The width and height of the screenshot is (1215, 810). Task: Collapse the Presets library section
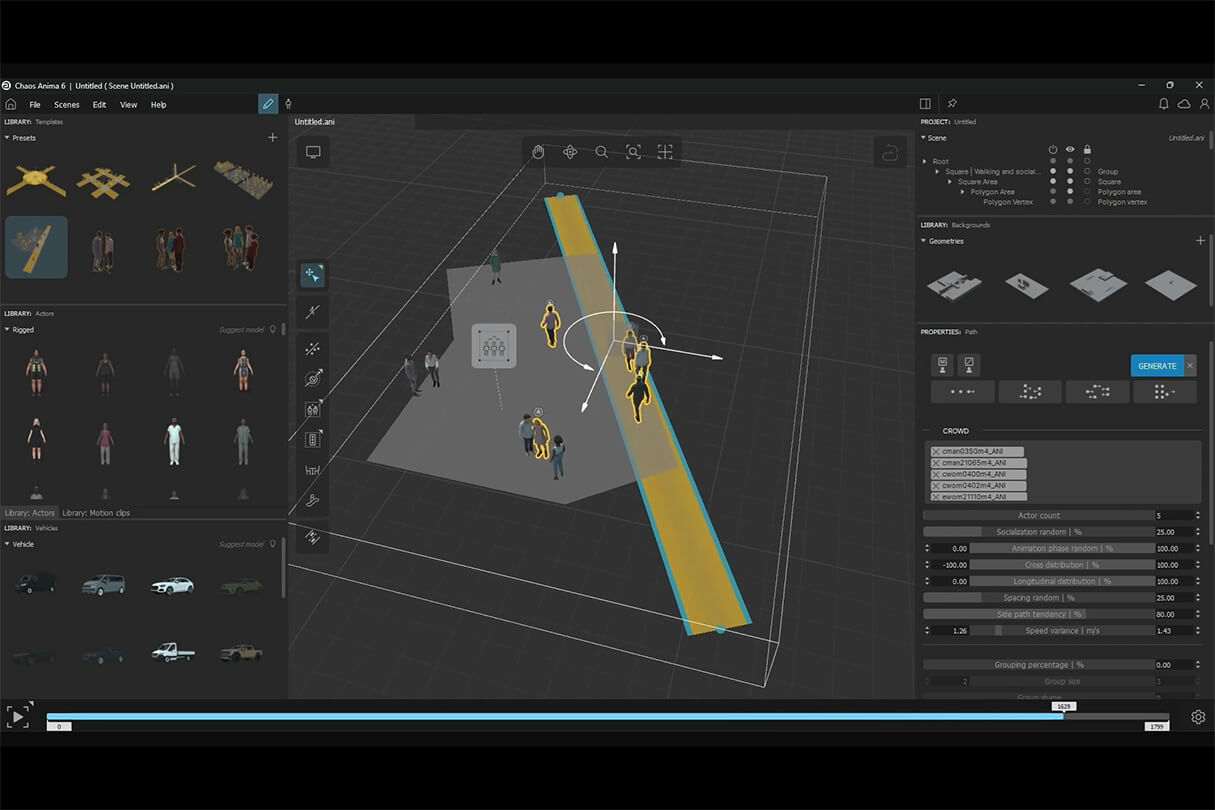(x=7, y=138)
